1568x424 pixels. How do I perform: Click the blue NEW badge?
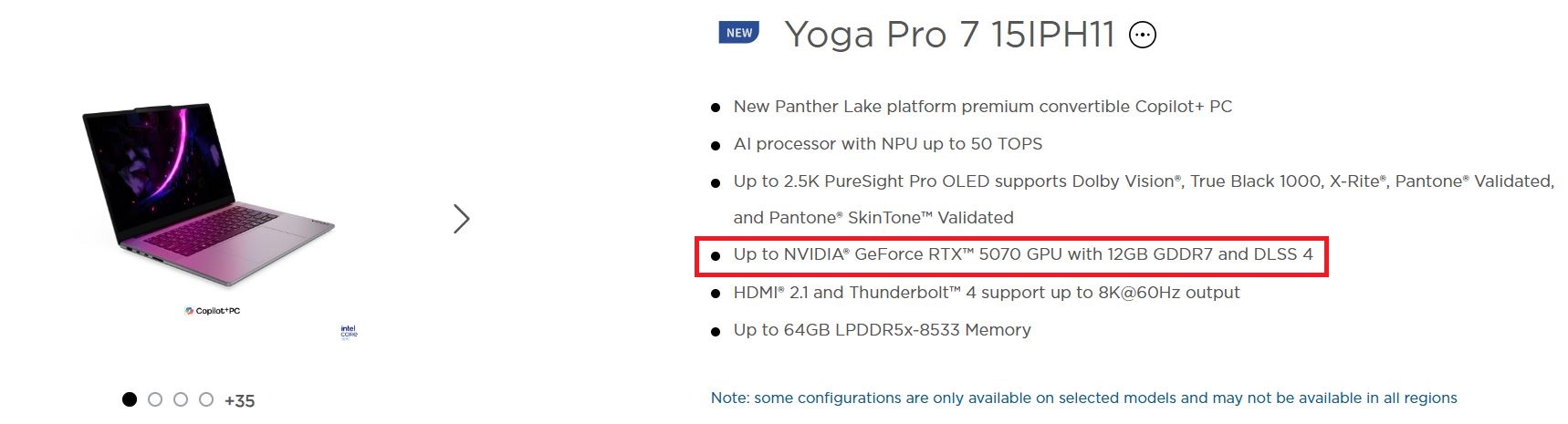coord(739,33)
